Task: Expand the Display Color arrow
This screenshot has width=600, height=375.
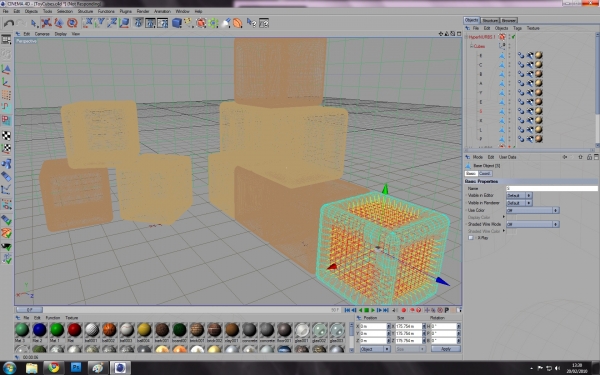Action: [x=504, y=217]
